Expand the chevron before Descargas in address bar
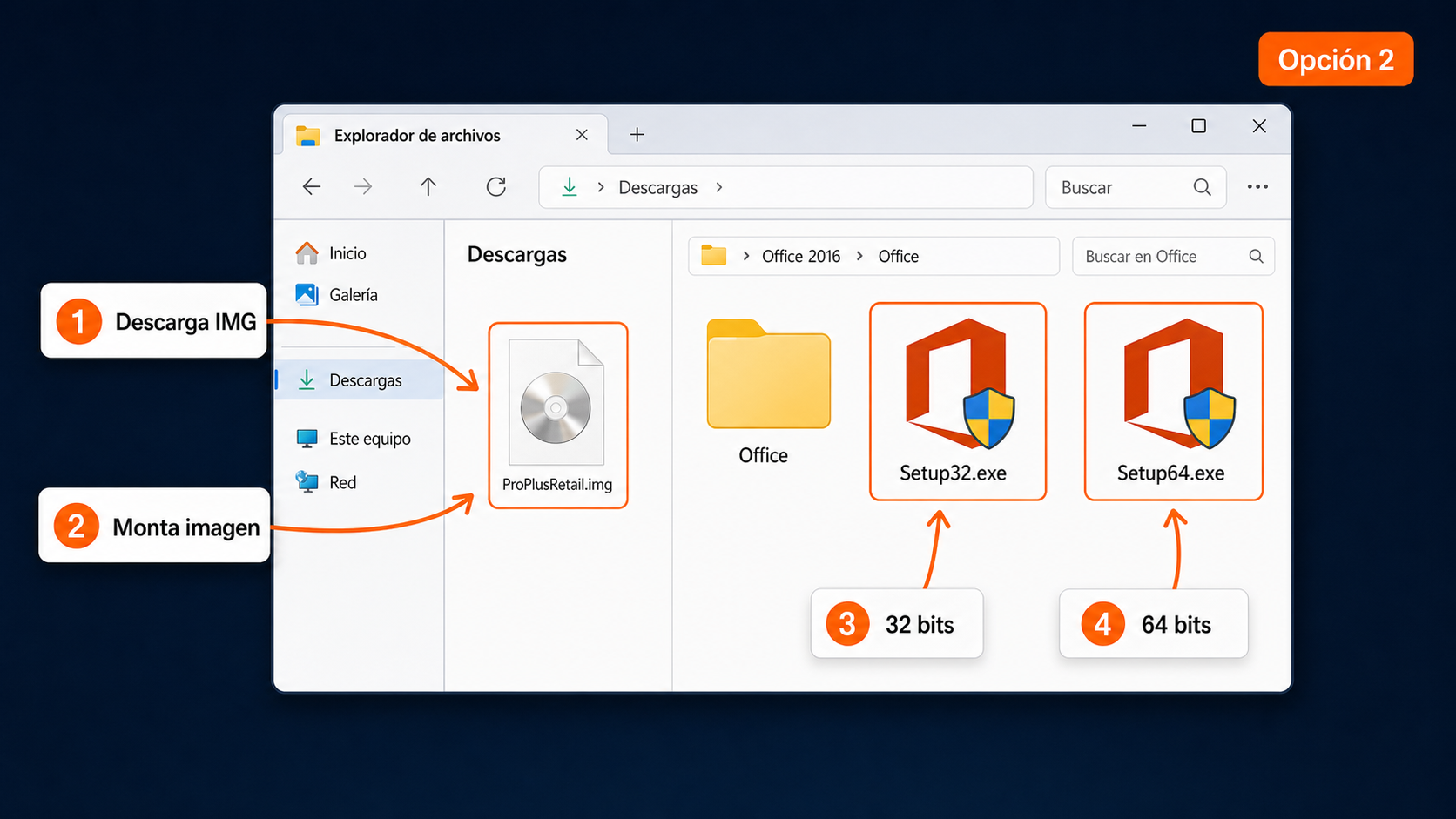1456x819 pixels. pyautogui.click(x=601, y=187)
